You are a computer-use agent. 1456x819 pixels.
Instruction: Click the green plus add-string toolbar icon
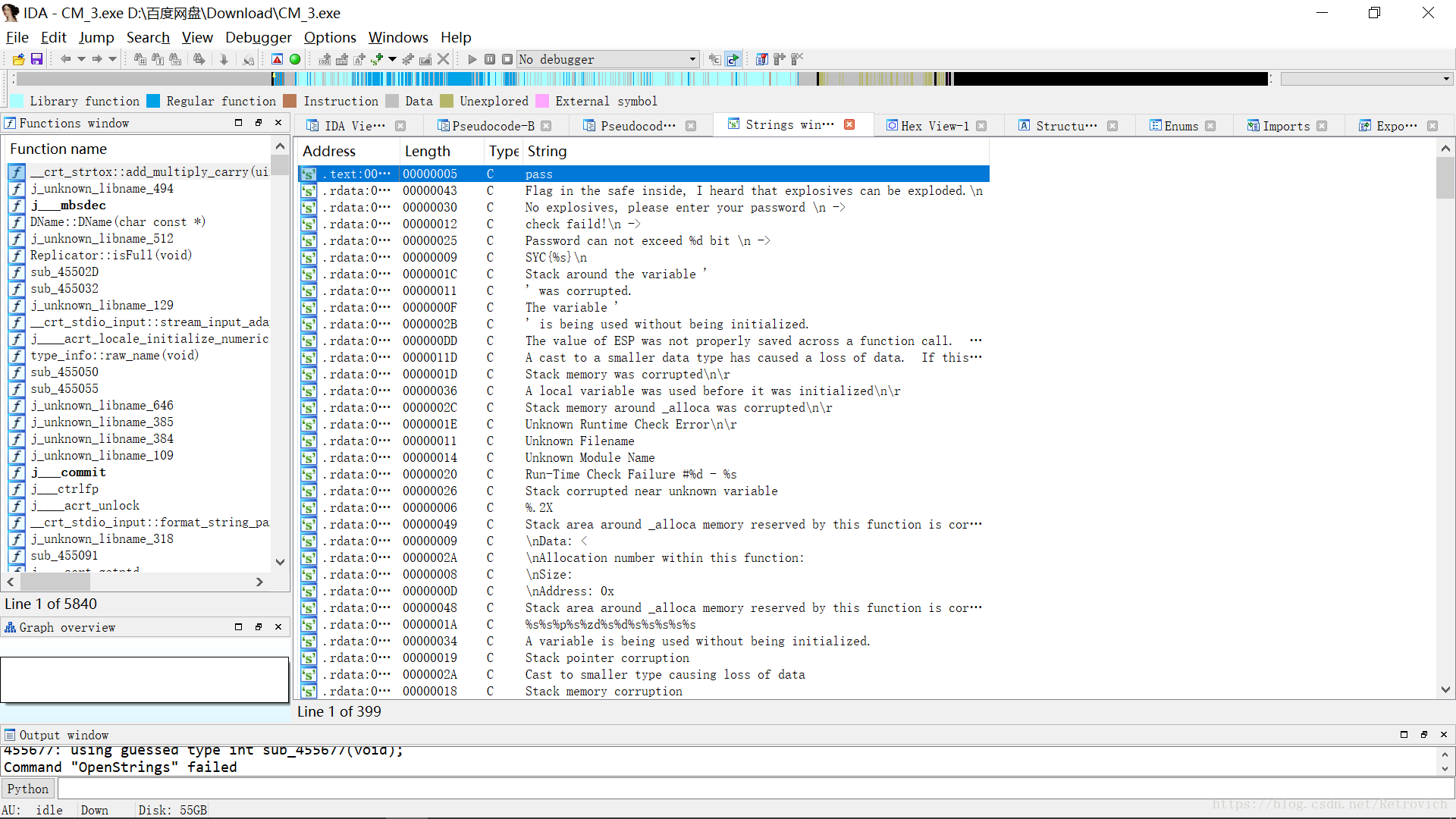[377, 59]
